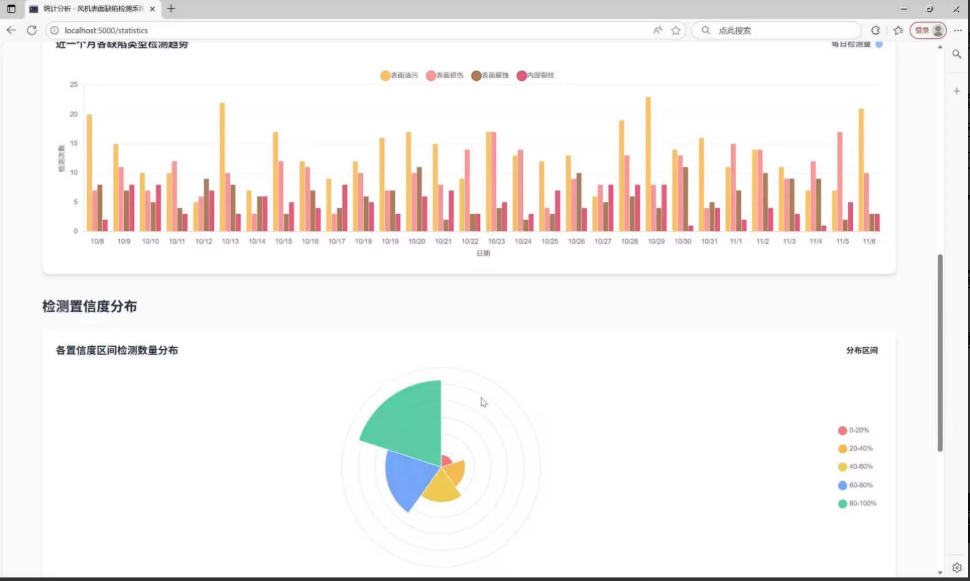The height and width of the screenshot is (581, 970).
Task: Open the sidebar search icon
Action: pos(956,54)
